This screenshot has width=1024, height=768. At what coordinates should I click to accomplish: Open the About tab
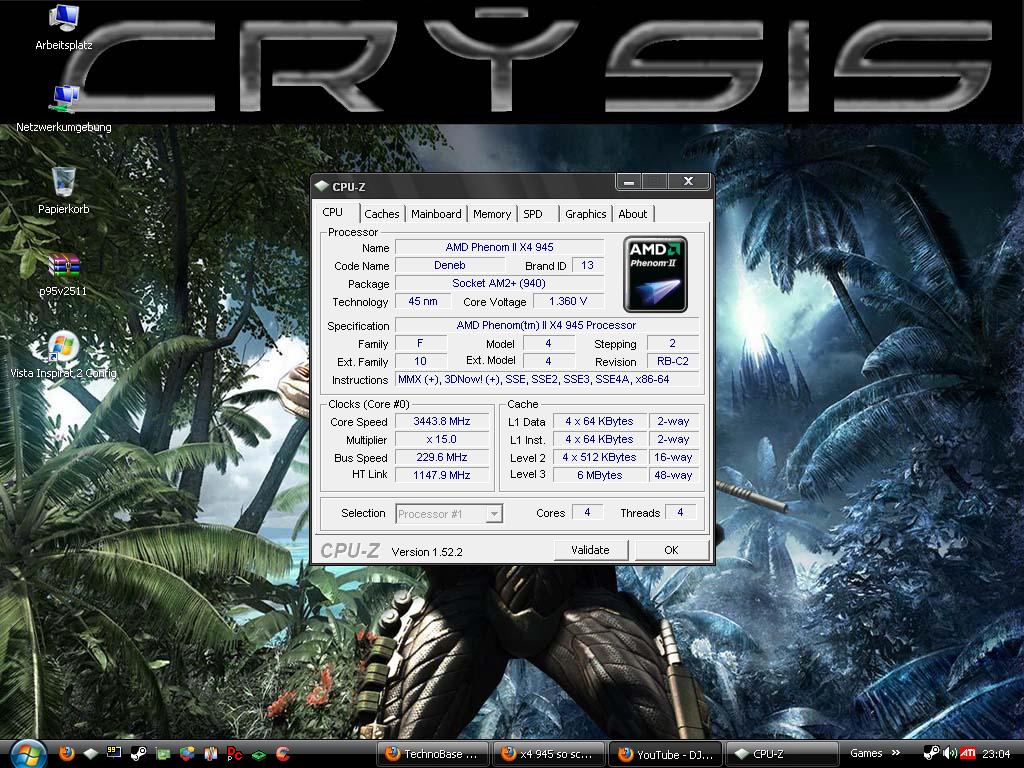pos(632,214)
